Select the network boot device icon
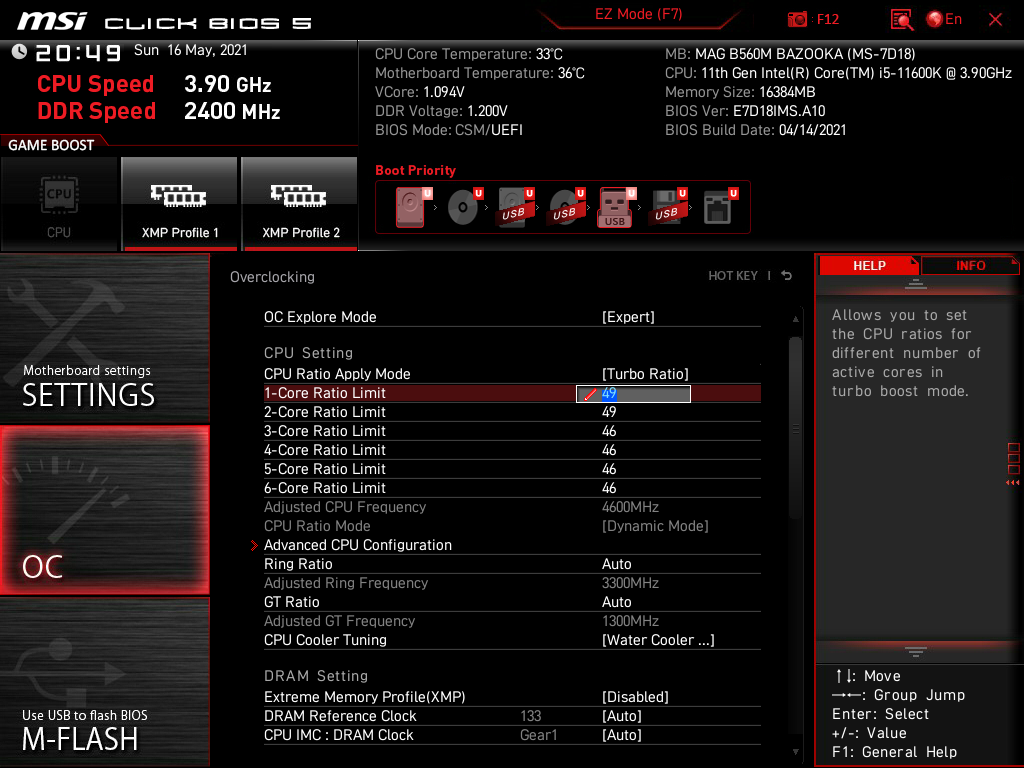 coord(720,207)
